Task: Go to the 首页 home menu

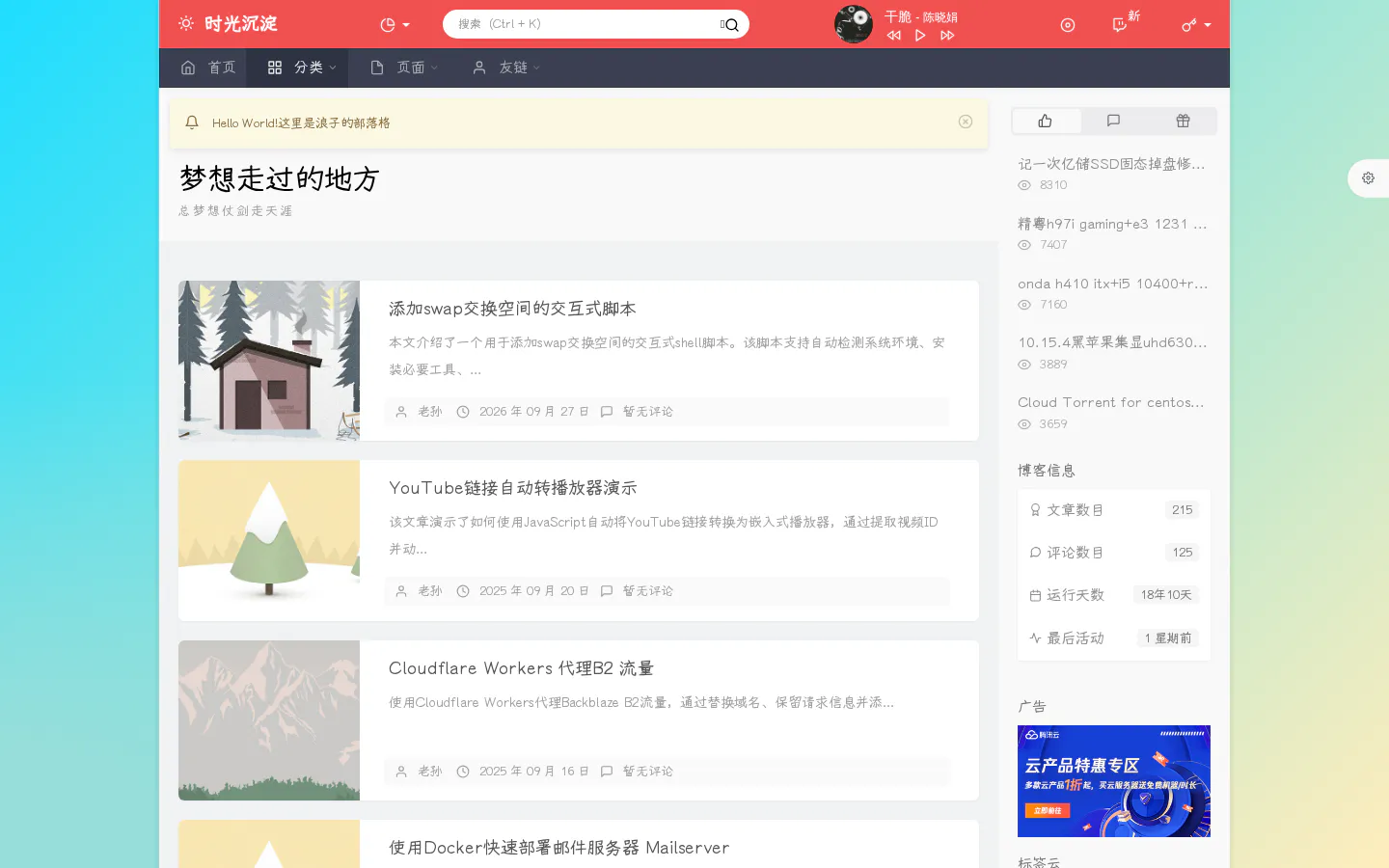Action: pyautogui.click(x=207, y=68)
